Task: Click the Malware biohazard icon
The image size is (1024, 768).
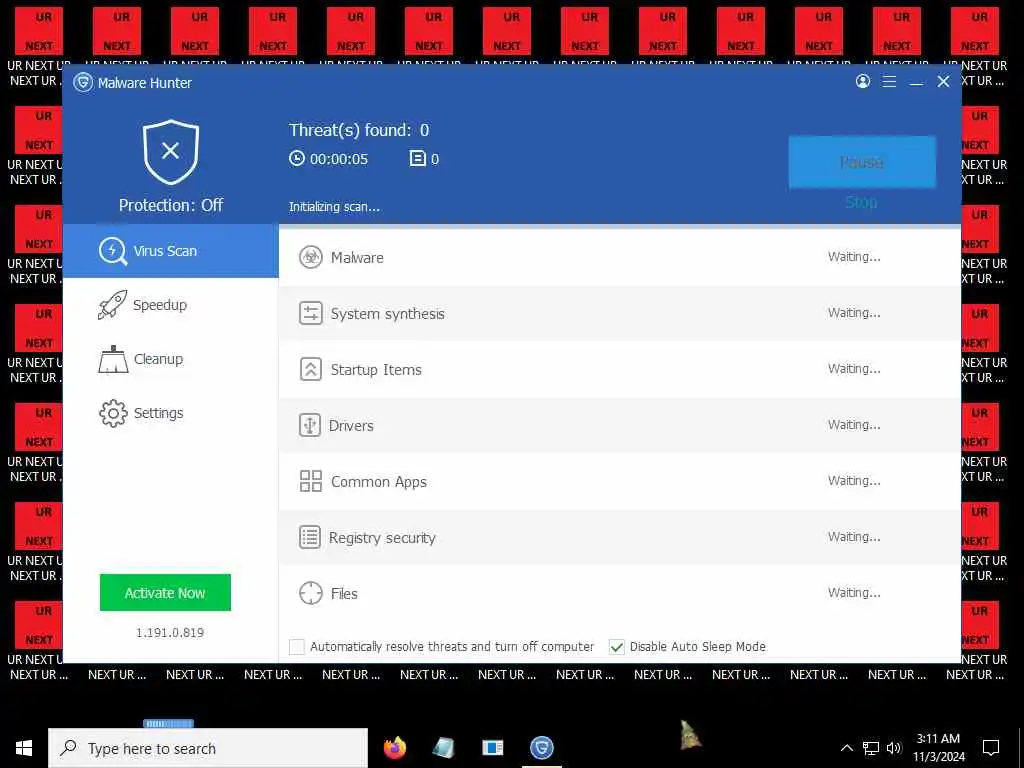Action: 311,257
